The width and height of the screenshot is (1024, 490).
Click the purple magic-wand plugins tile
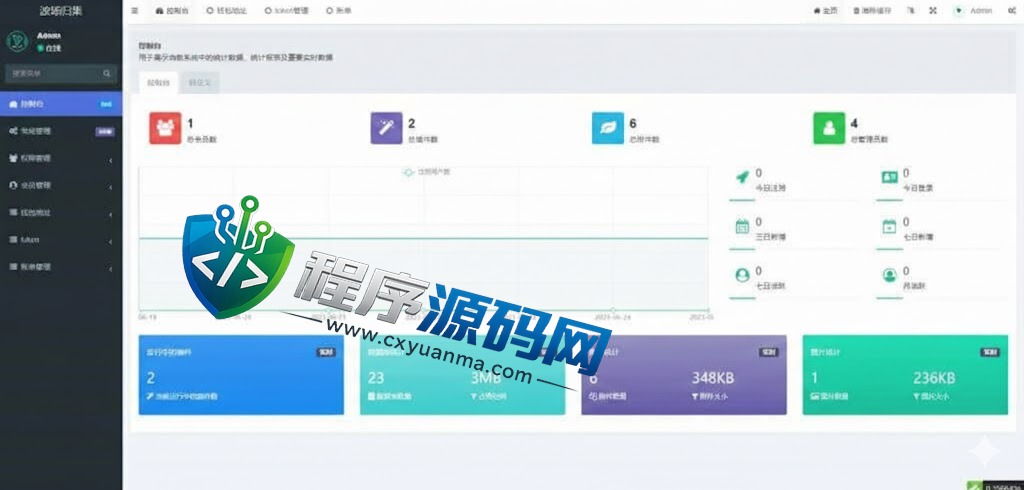click(387, 128)
